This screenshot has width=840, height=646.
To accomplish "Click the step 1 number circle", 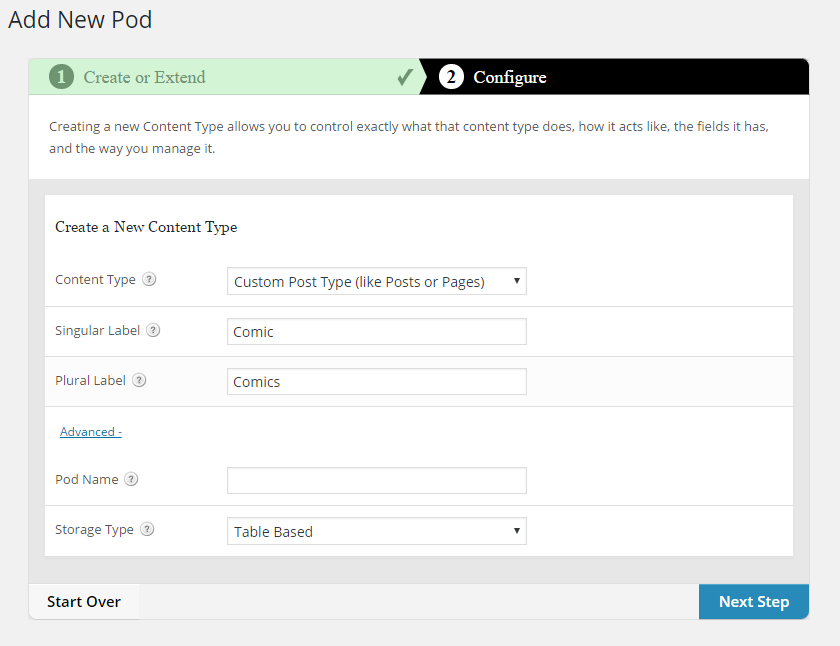I will tap(62, 77).
